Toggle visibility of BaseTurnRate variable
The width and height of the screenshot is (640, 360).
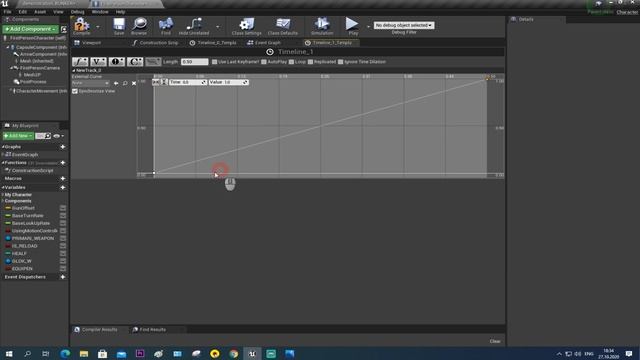click(63, 216)
